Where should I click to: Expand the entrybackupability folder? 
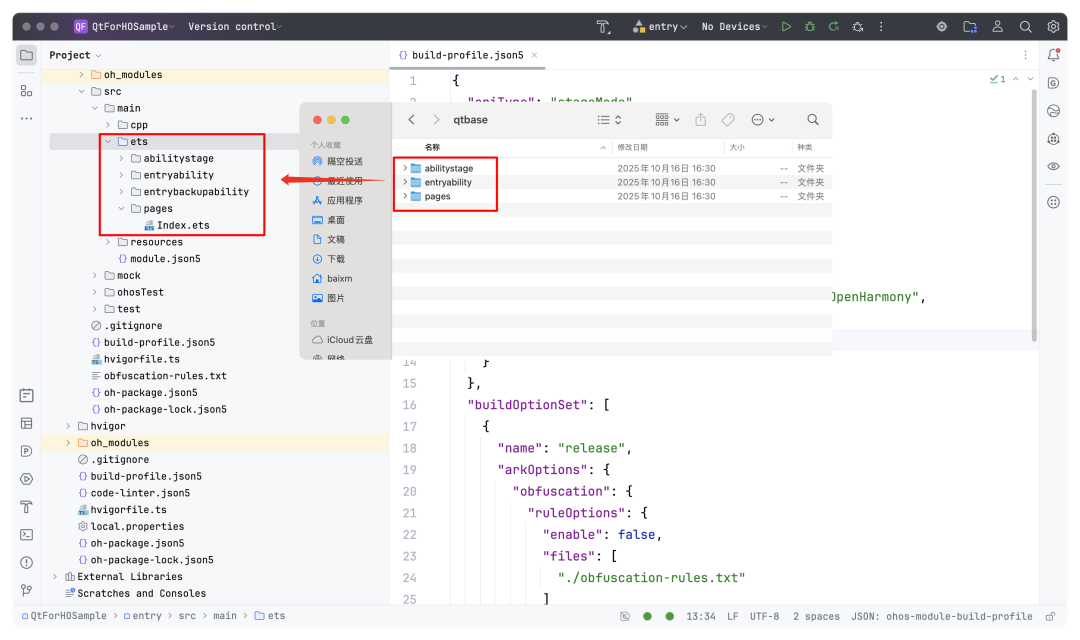(x=121, y=192)
